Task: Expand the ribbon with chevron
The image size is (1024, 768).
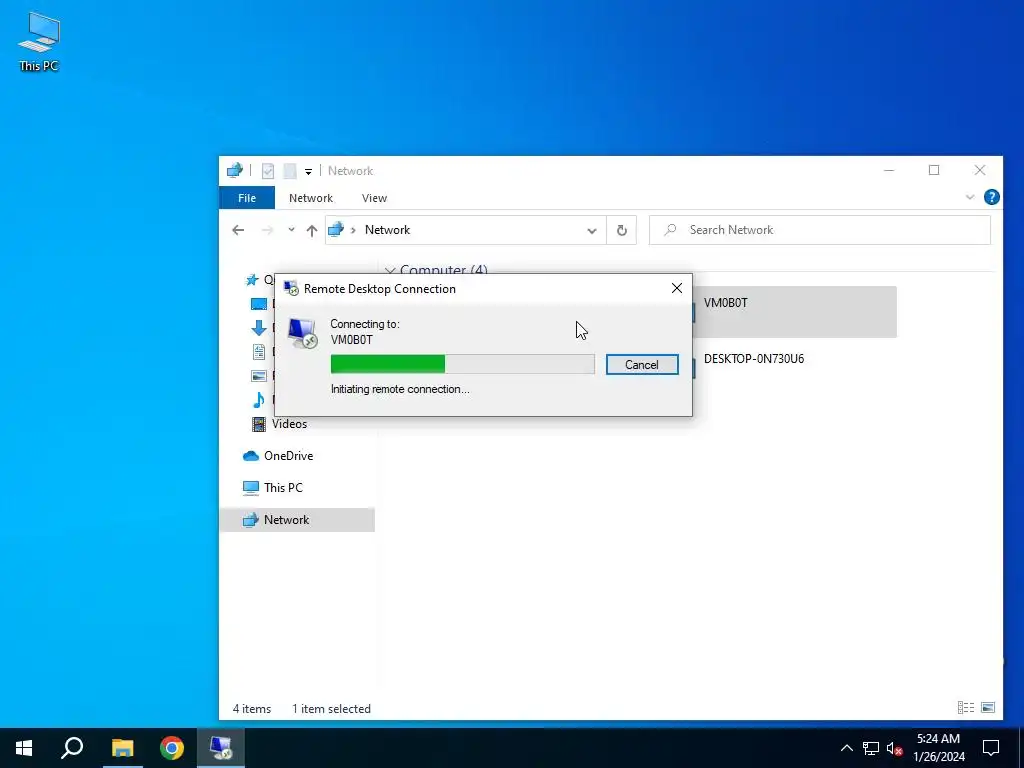Action: (970, 197)
